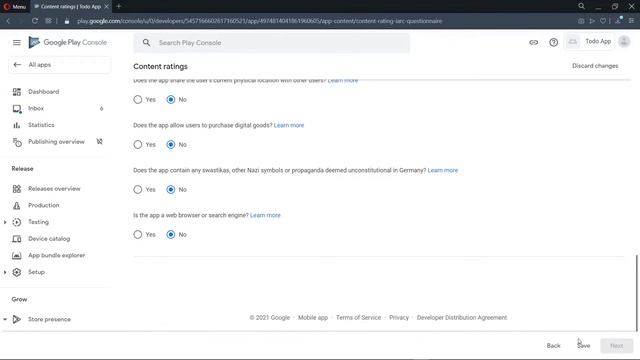640x360 pixels.
Task: Open the help question mark icon
Action: tap(553, 42)
